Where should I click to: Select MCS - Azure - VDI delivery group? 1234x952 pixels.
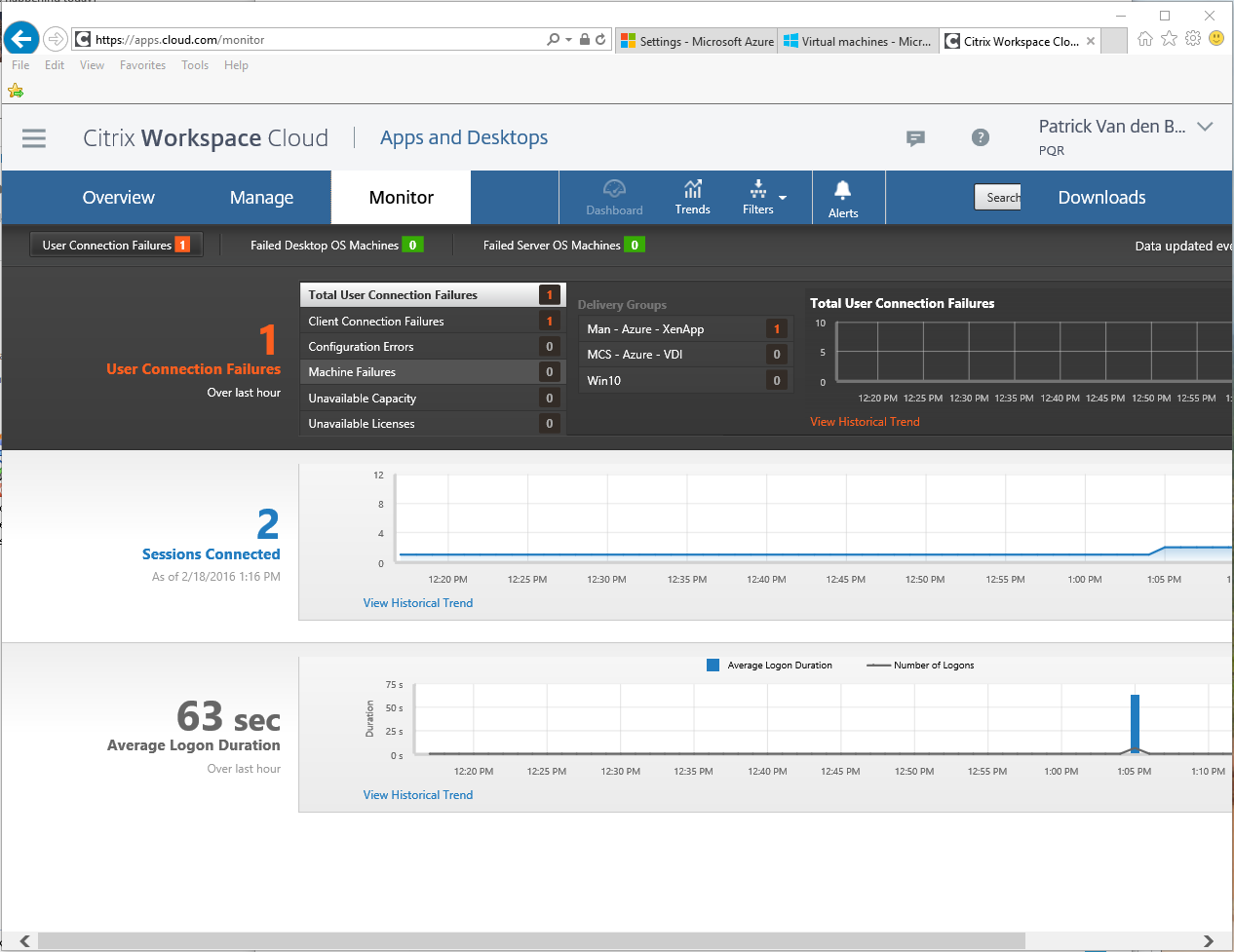[x=684, y=354]
